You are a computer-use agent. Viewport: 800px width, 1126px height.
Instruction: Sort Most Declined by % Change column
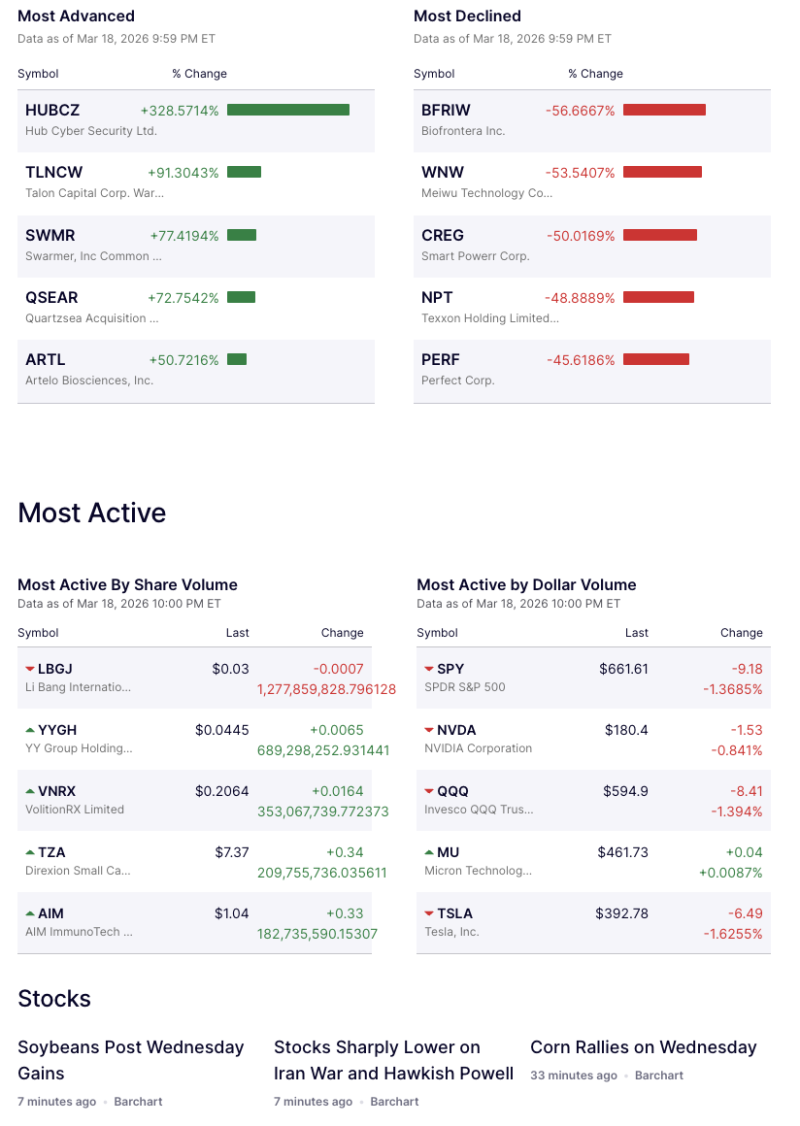pos(595,73)
